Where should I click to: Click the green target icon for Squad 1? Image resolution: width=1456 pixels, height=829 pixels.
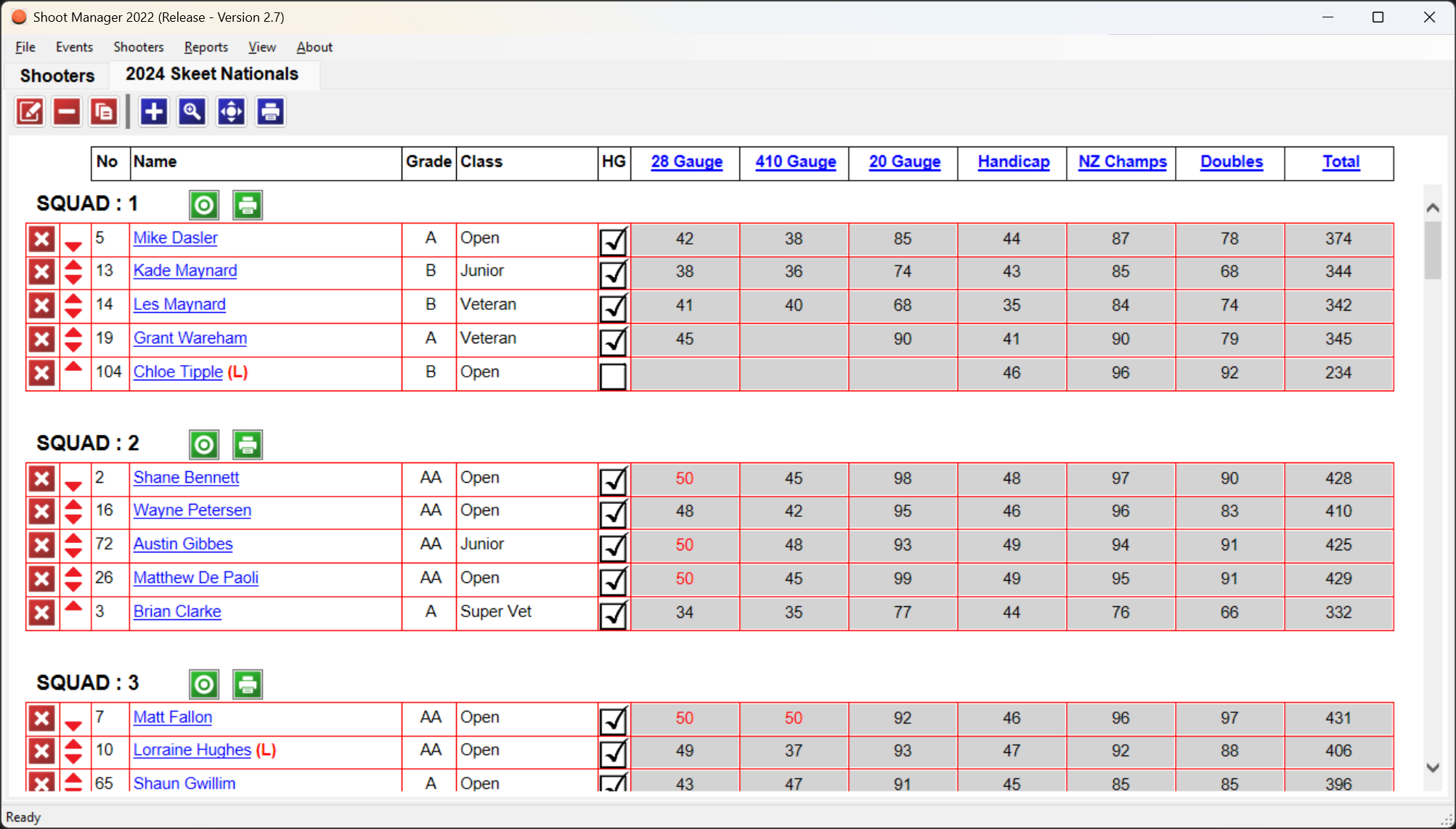click(204, 205)
